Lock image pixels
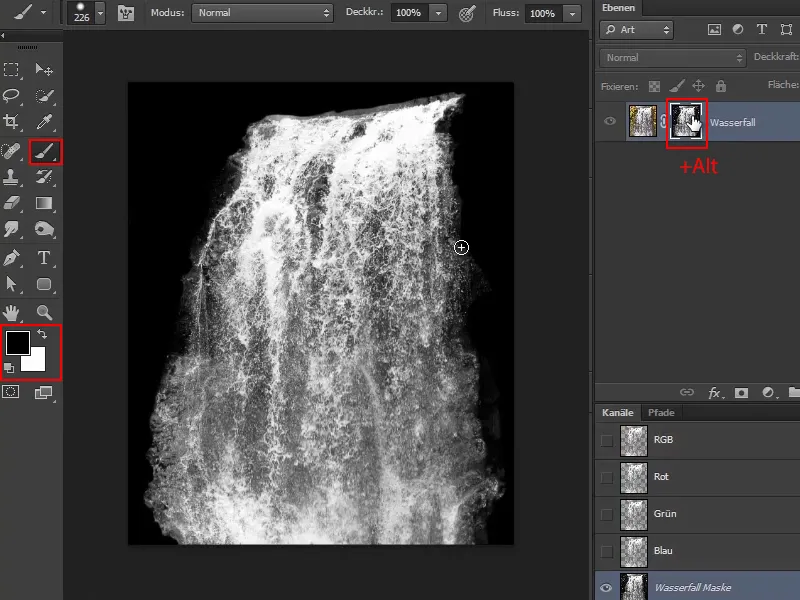 pos(677,86)
